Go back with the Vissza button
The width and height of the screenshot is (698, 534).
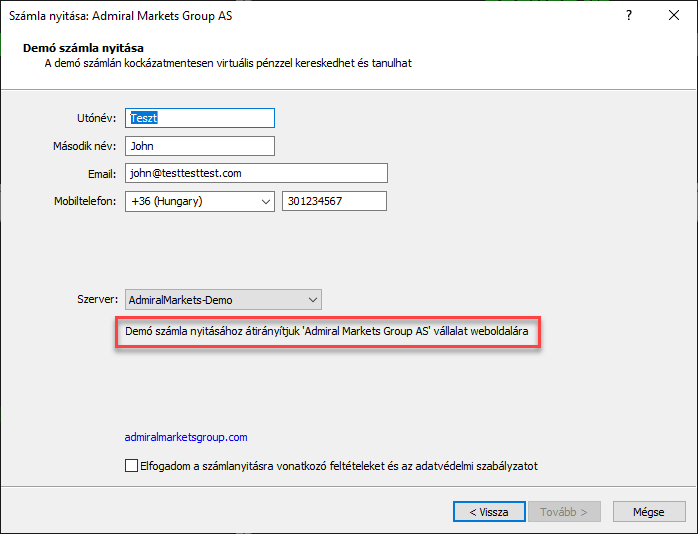[489, 512]
